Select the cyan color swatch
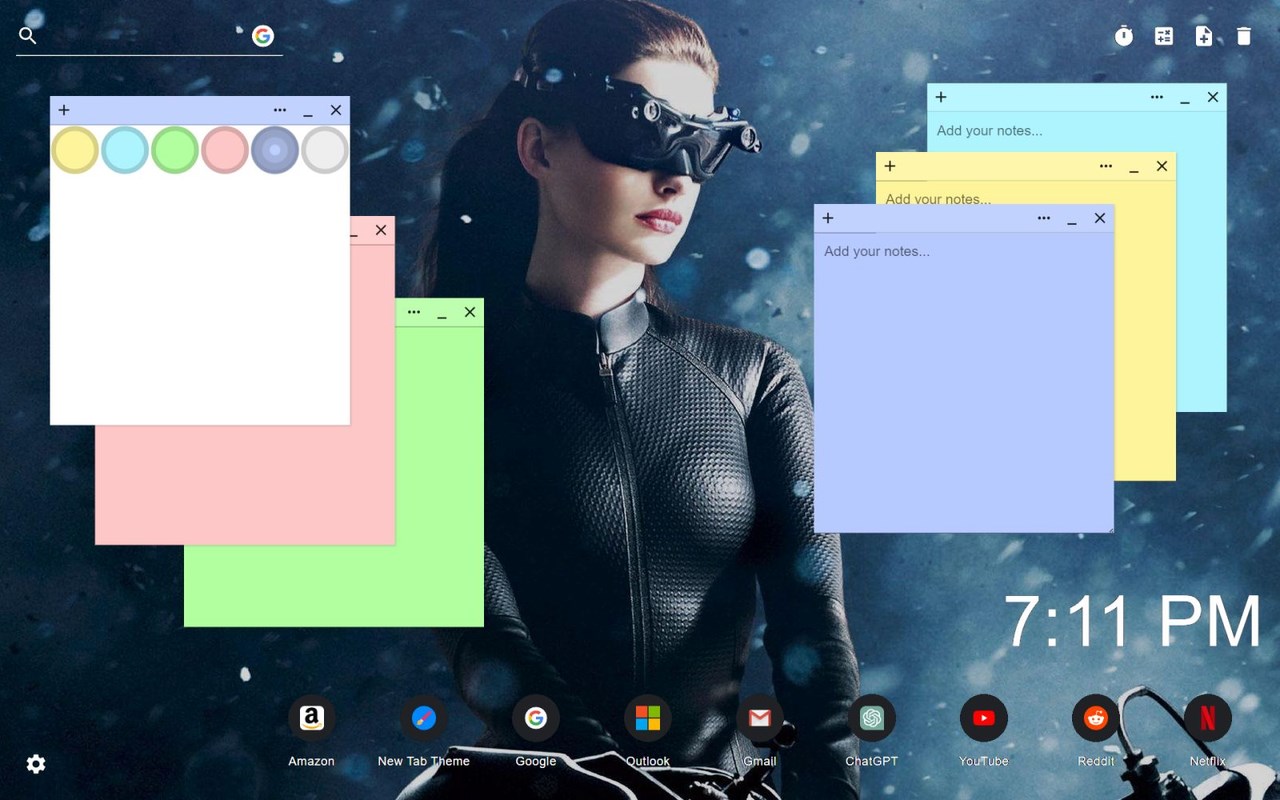 pyautogui.click(x=125, y=150)
